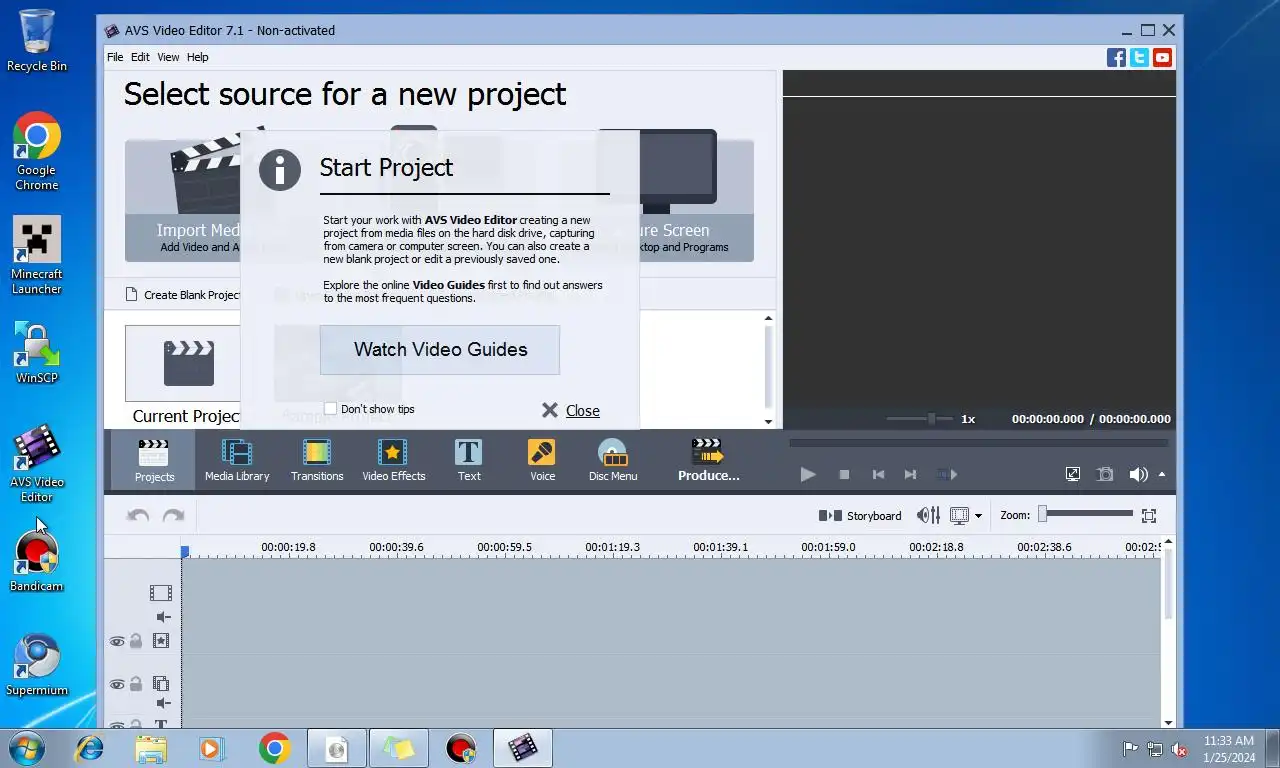Click the video effects track star icon
1280x768 pixels.
coord(160,641)
